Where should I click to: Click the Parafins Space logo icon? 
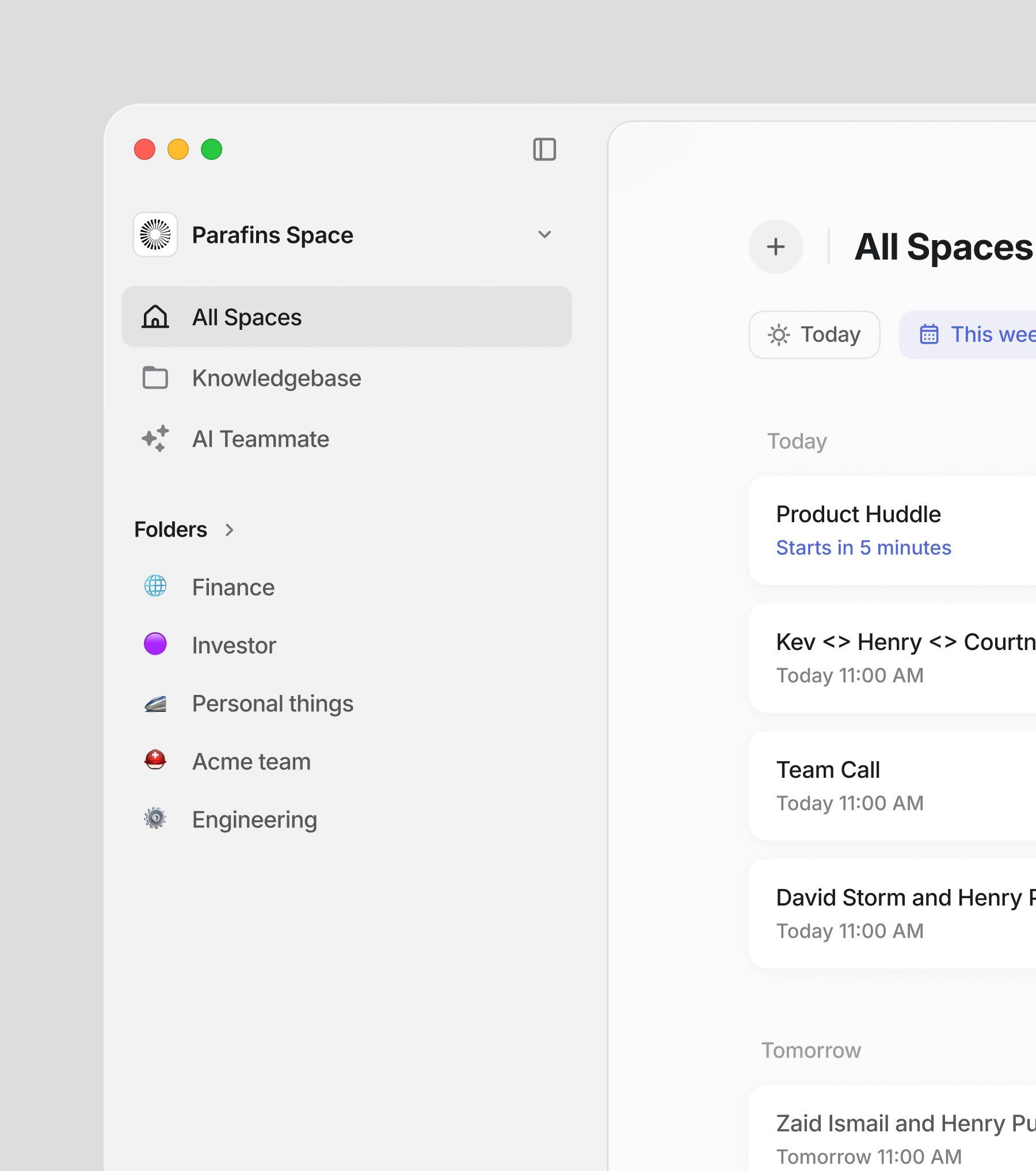[155, 235]
